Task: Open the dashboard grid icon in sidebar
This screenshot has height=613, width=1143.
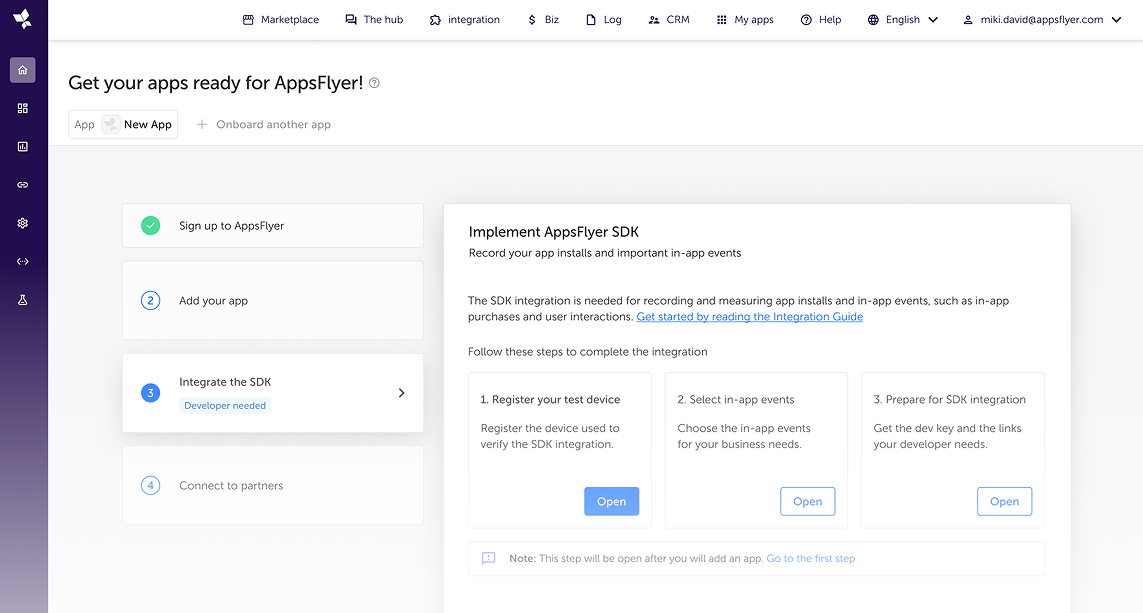Action: click(23, 108)
